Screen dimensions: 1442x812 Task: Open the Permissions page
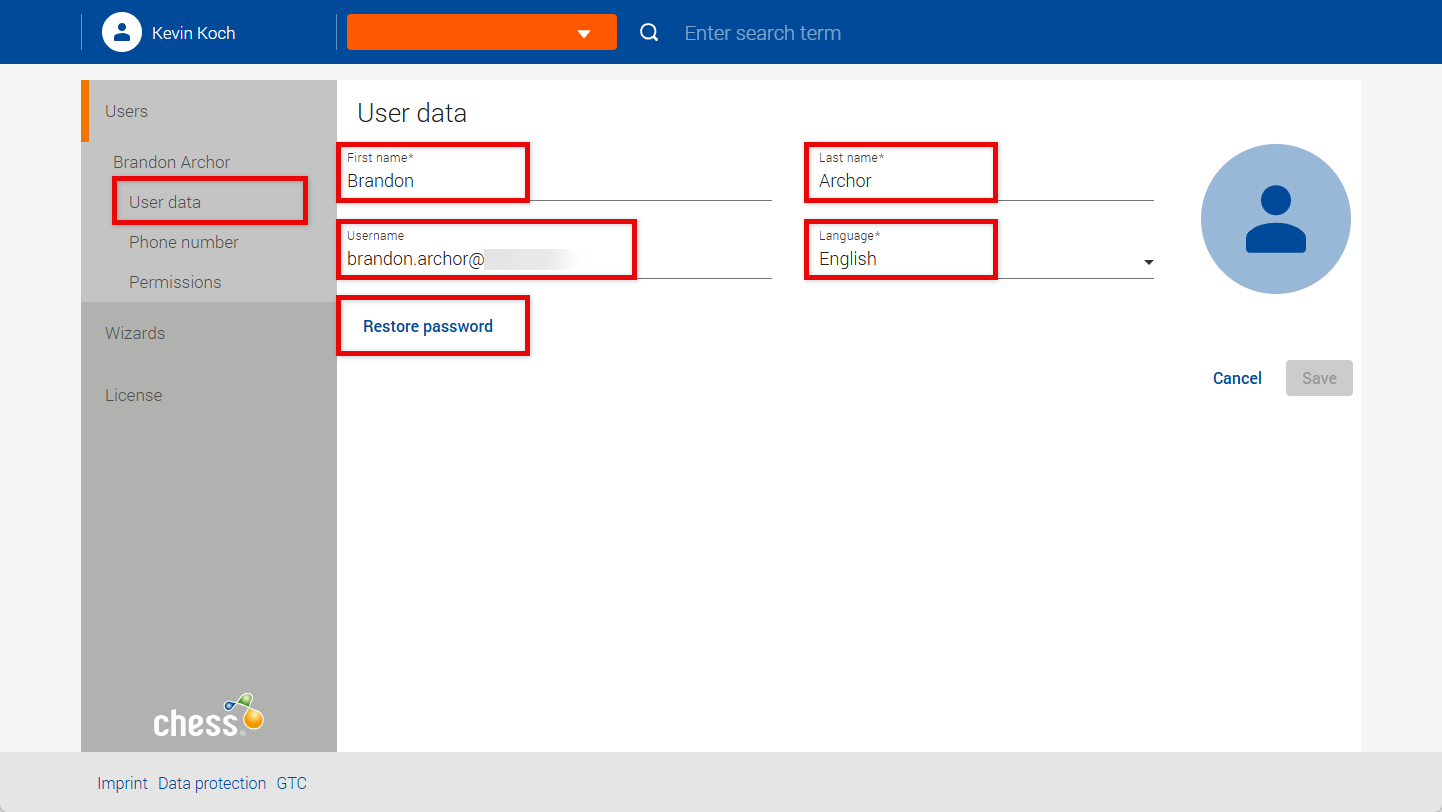pos(175,282)
